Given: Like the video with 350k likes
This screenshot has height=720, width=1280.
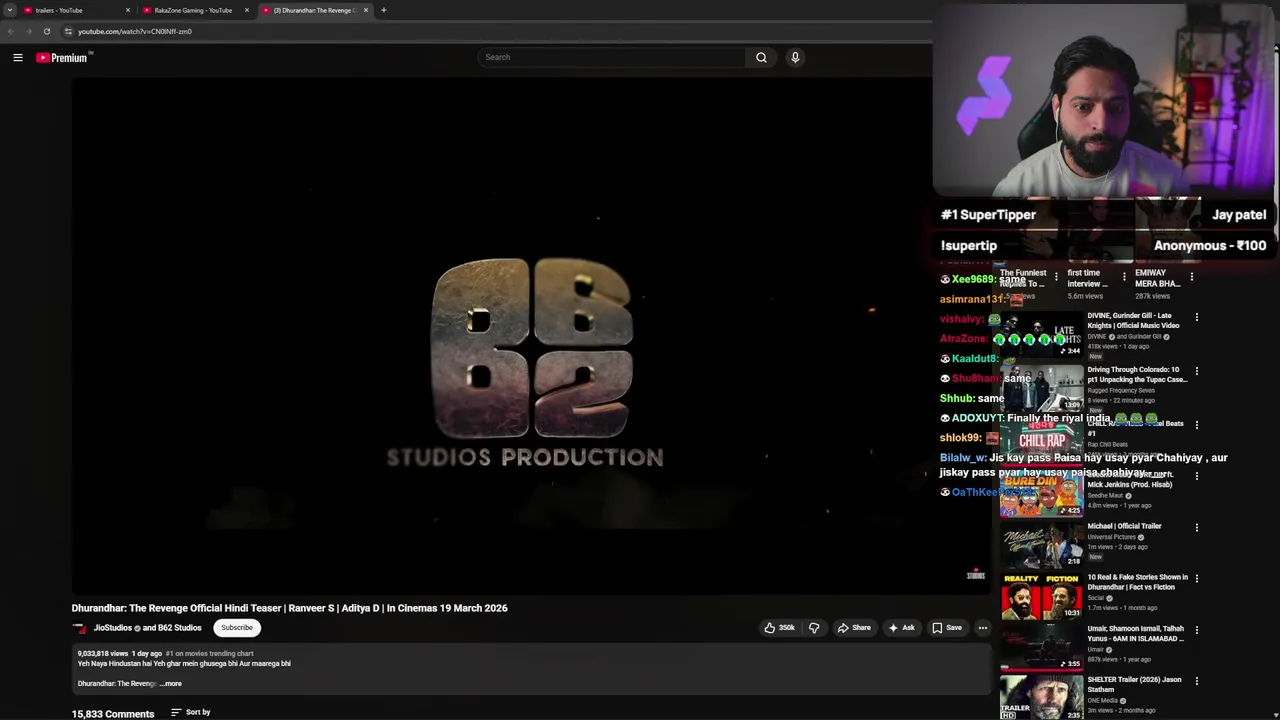Looking at the screenshot, I should [x=779, y=628].
